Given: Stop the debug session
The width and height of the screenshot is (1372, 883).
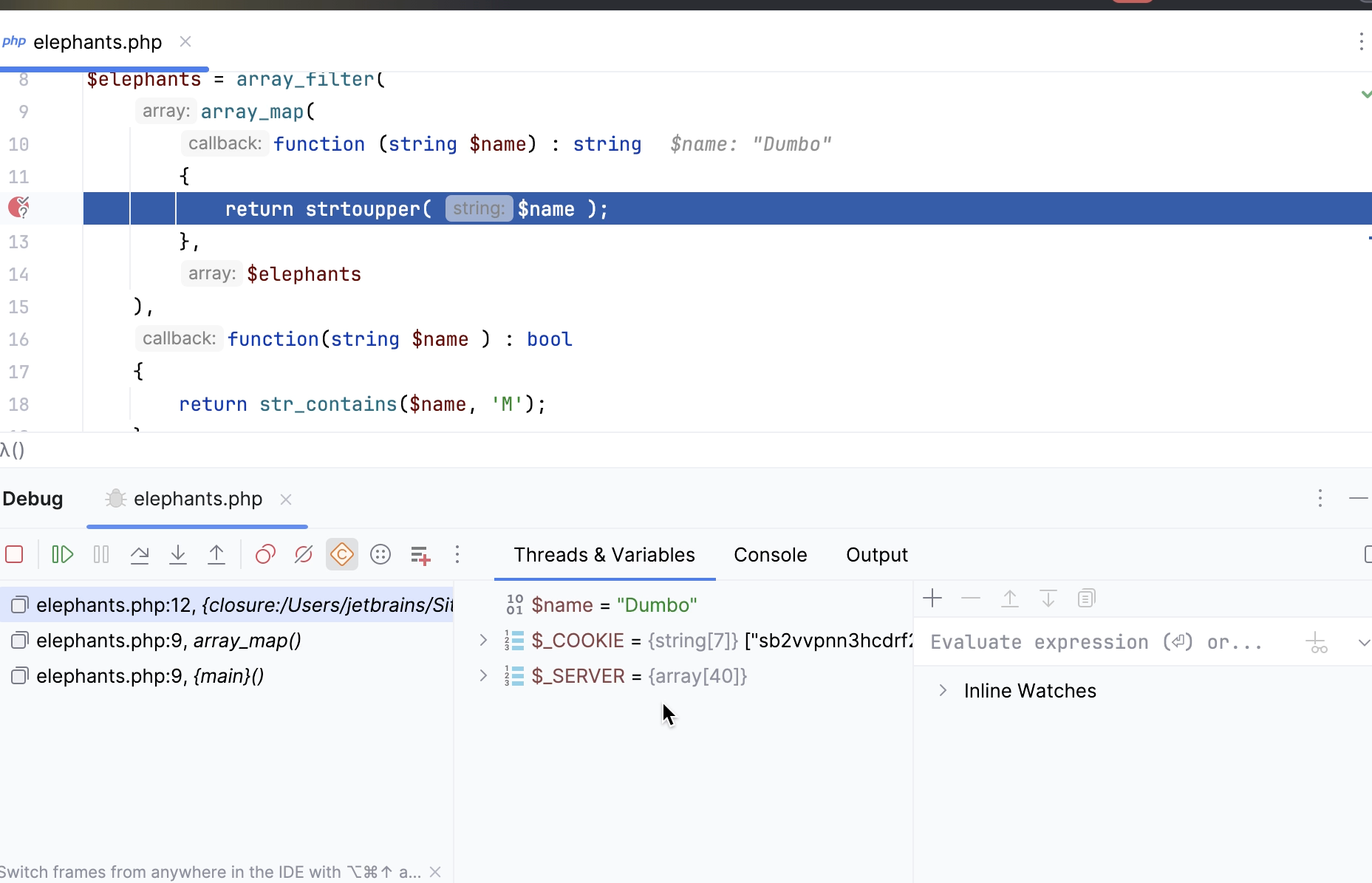Looking at the screenshot, I should (x=15, y=554).
